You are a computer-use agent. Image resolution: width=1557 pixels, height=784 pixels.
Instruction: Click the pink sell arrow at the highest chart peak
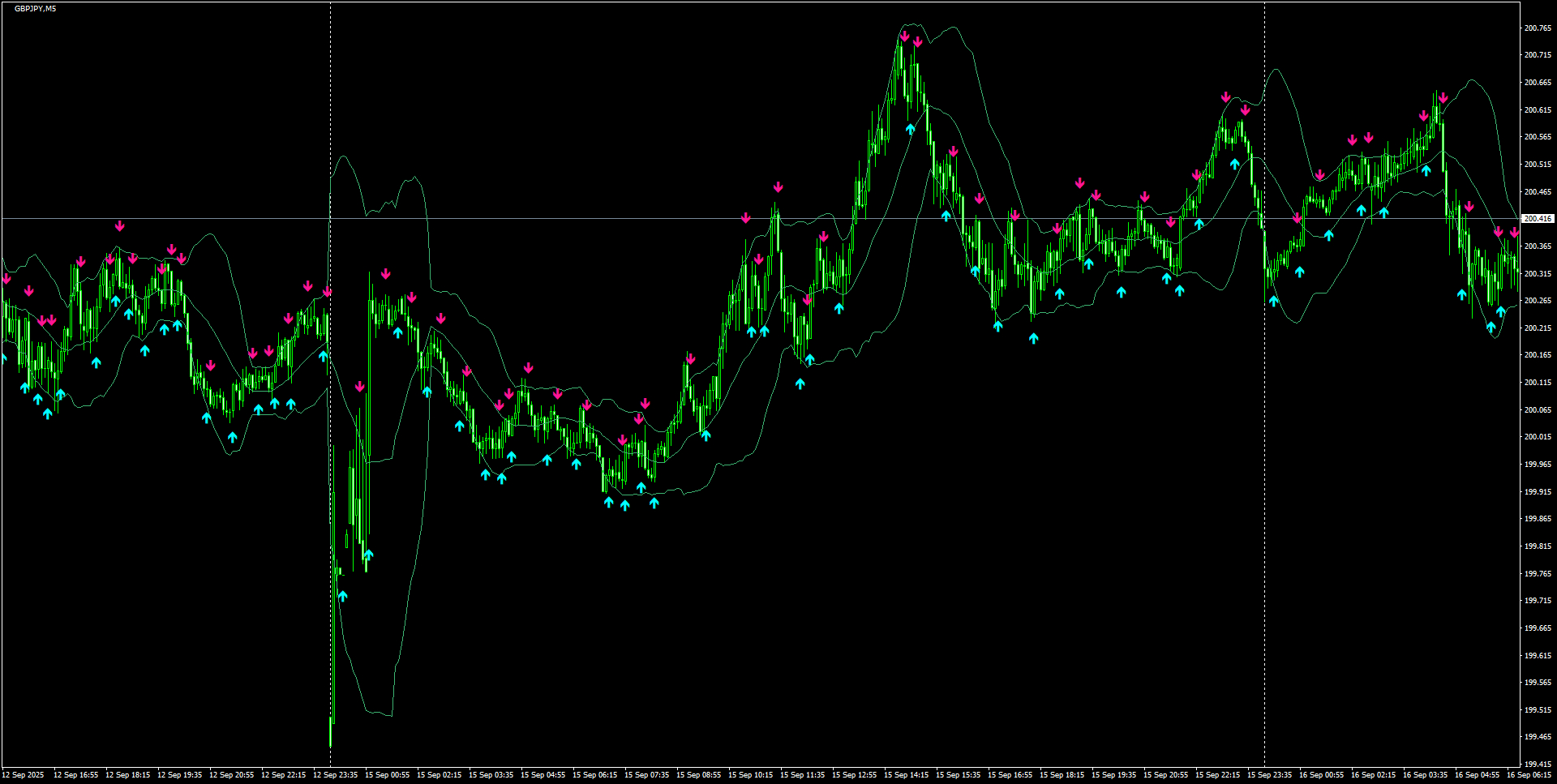(906, 36)
